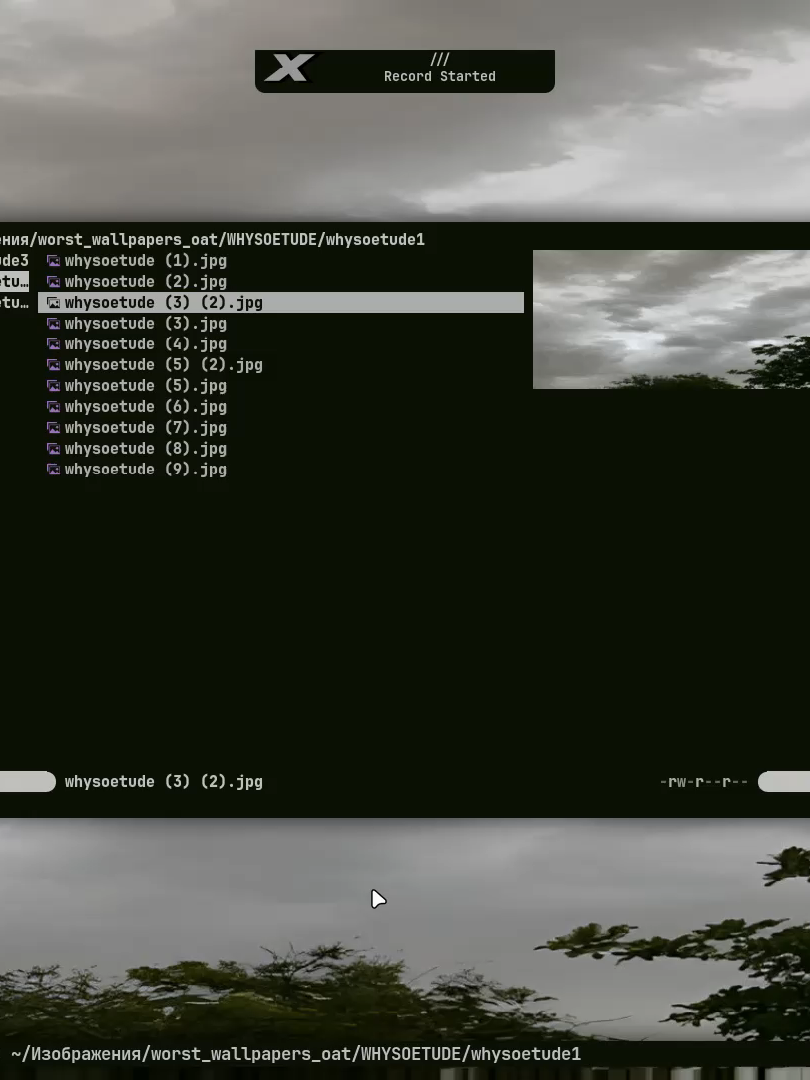Click the file permissions -rw-r--r-- in status bar
810x1080 pixels.
click(704, 782)
